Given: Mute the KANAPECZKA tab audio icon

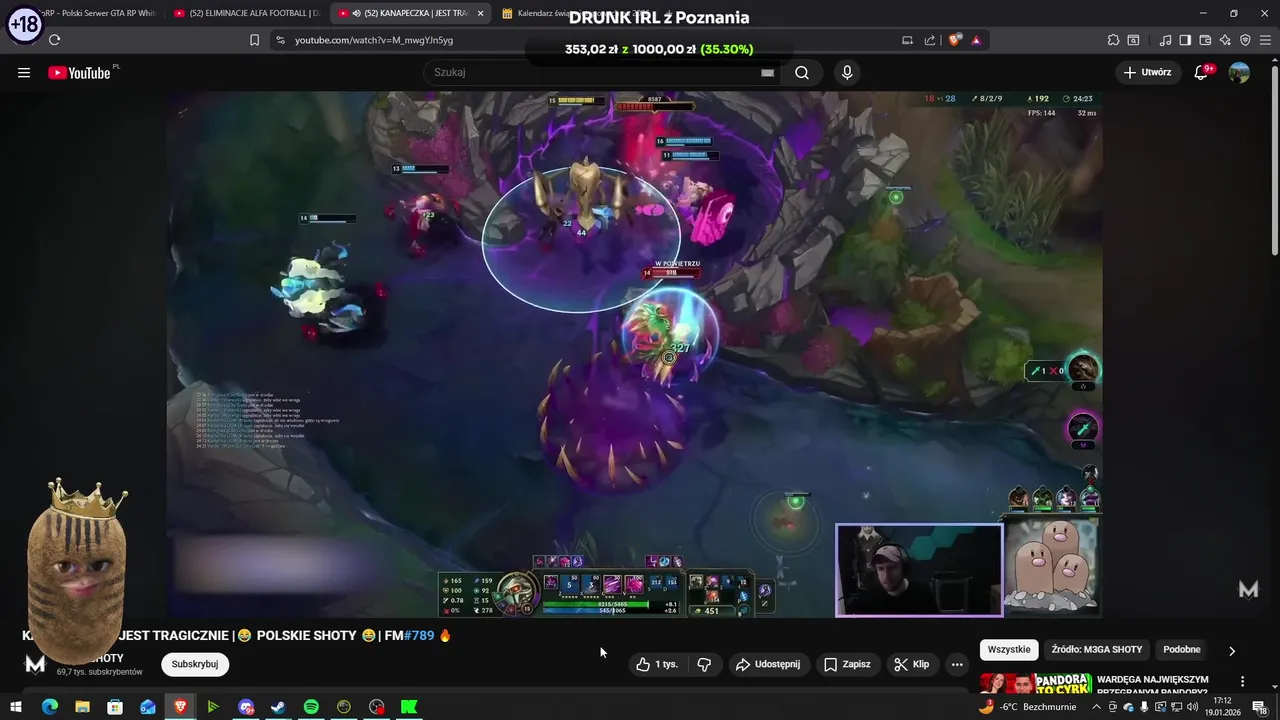Looking at the screenshot, I should (357, 13).
